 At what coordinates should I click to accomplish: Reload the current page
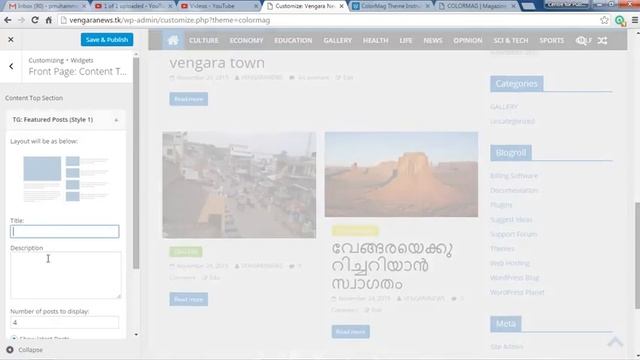click(x=35, y=20)
